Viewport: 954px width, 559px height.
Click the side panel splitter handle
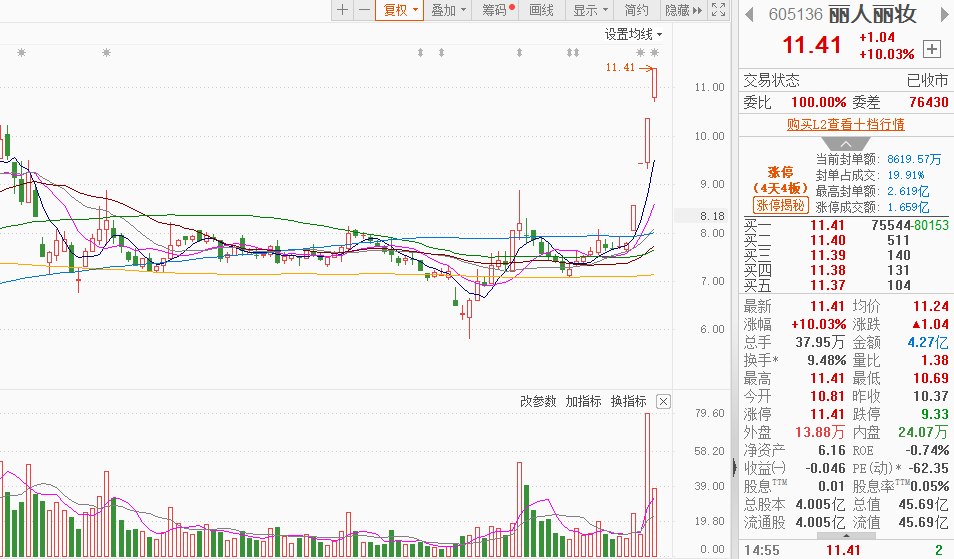pos(734,468)
